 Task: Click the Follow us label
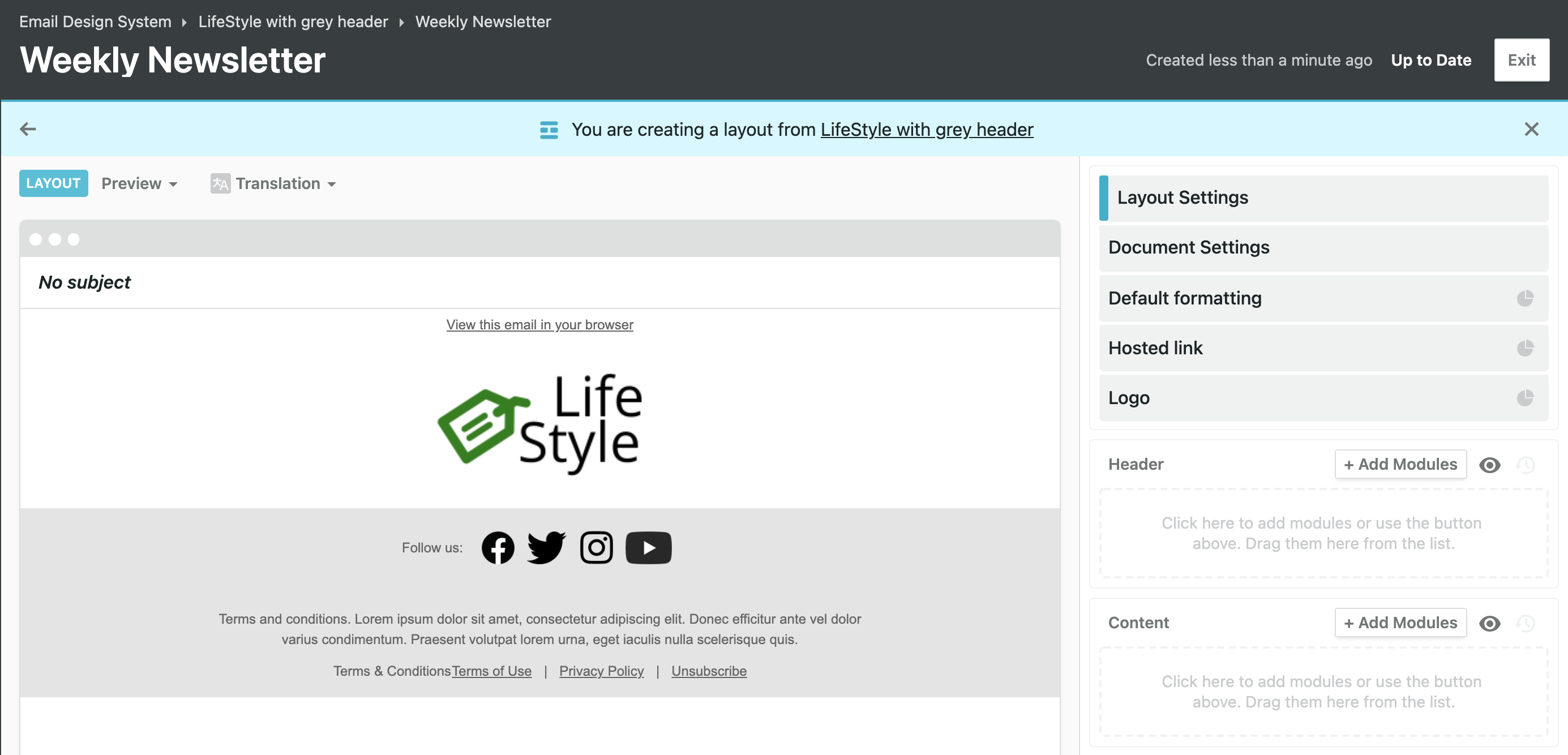[x=432, y=547]
